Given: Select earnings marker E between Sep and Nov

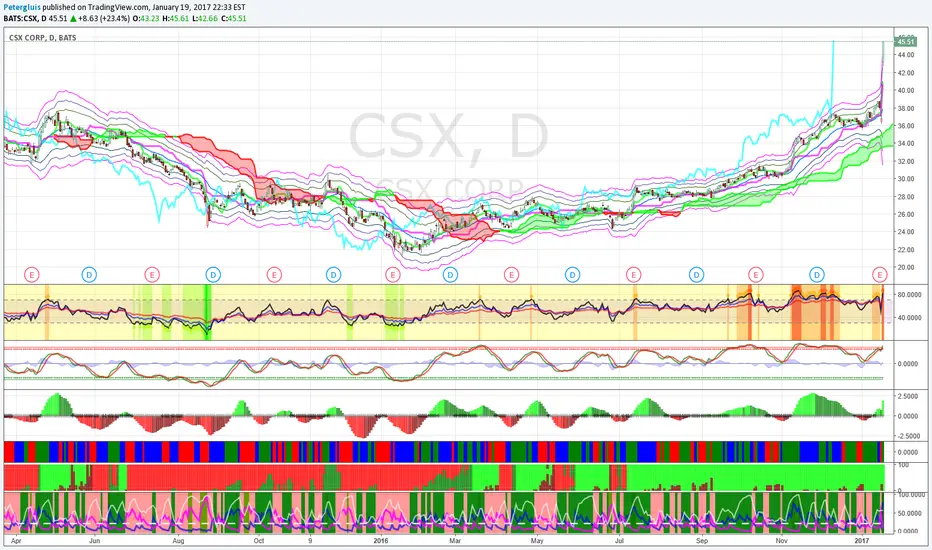Looking at the screenshot, I should click(x=755, y=274).
